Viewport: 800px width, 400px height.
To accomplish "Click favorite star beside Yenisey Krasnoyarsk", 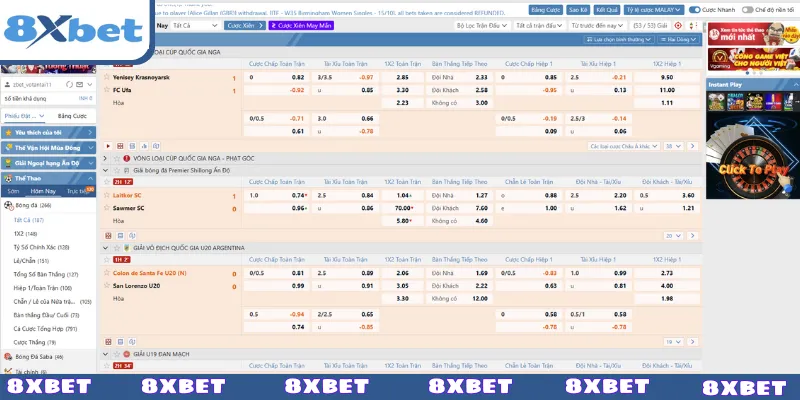I will click(x=108, y=76).
